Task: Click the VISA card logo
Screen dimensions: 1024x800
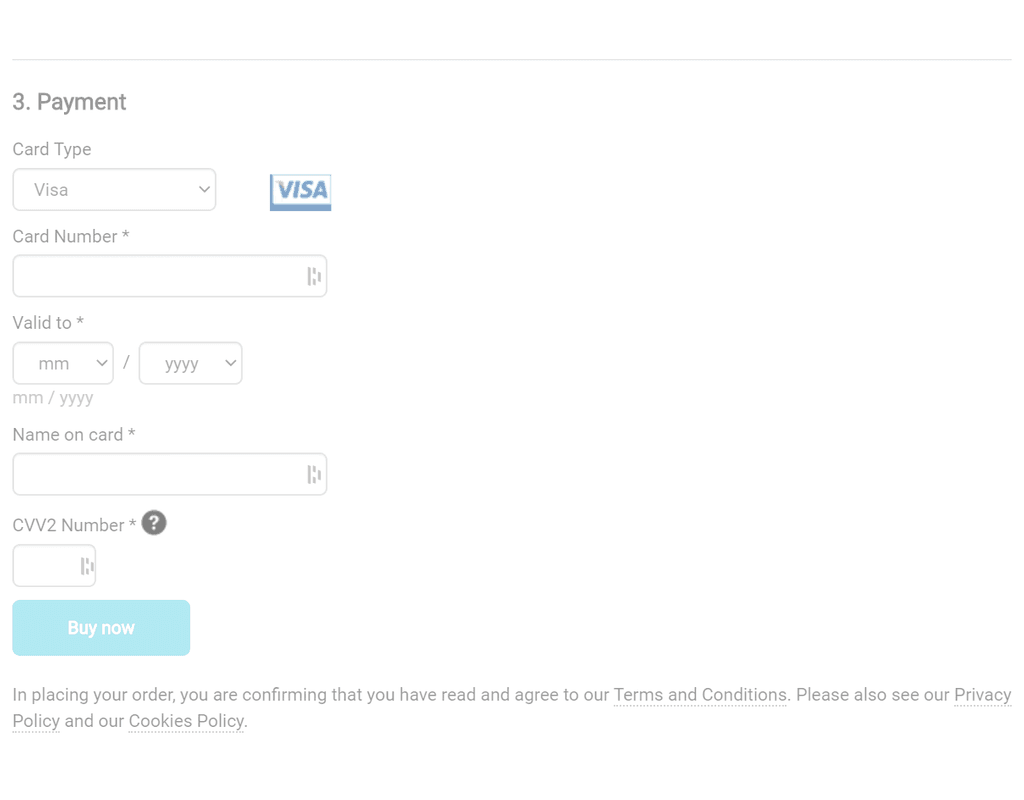Action: point(300,192)
